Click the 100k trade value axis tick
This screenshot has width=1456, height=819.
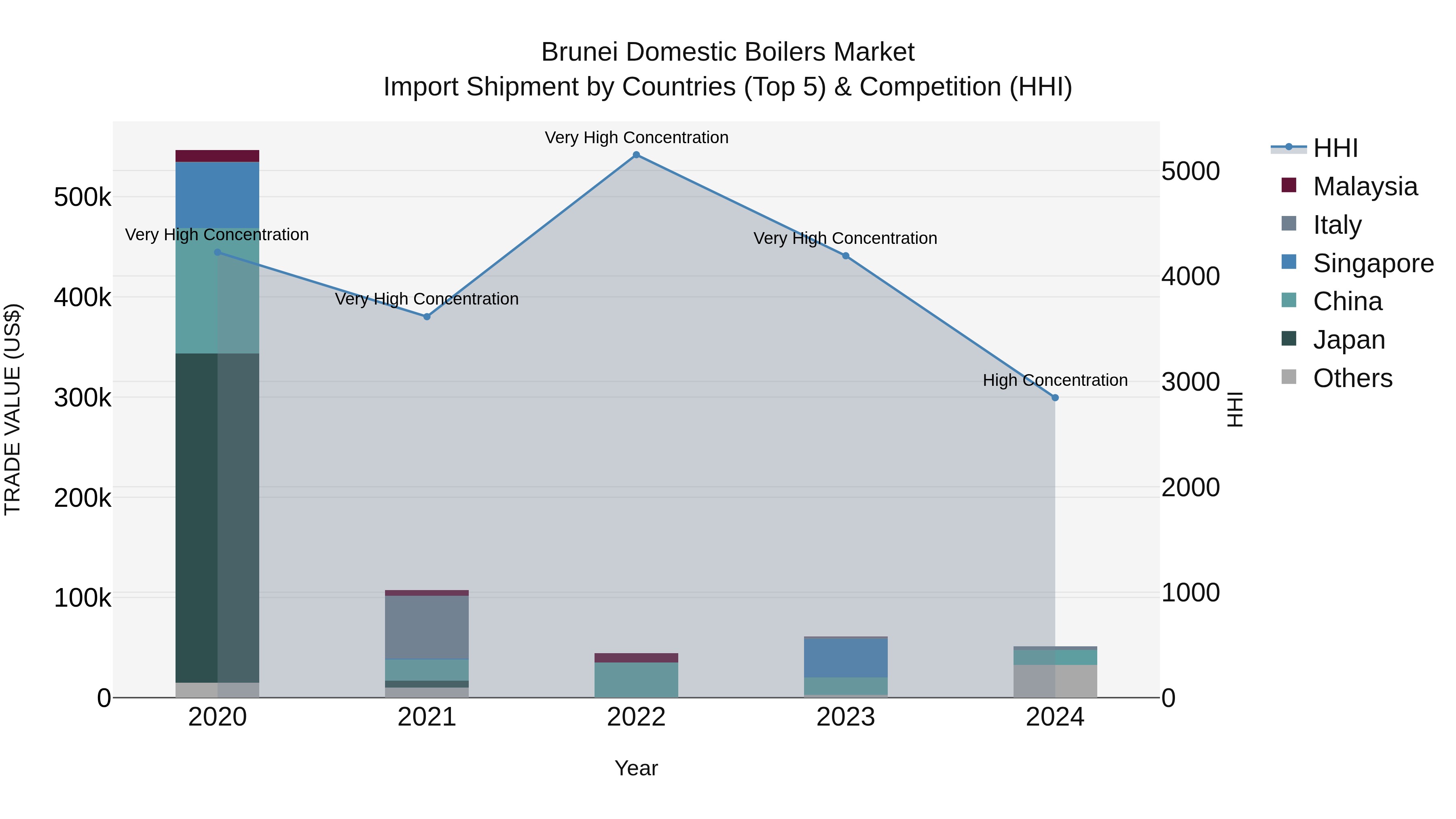[x=83, y=598]
